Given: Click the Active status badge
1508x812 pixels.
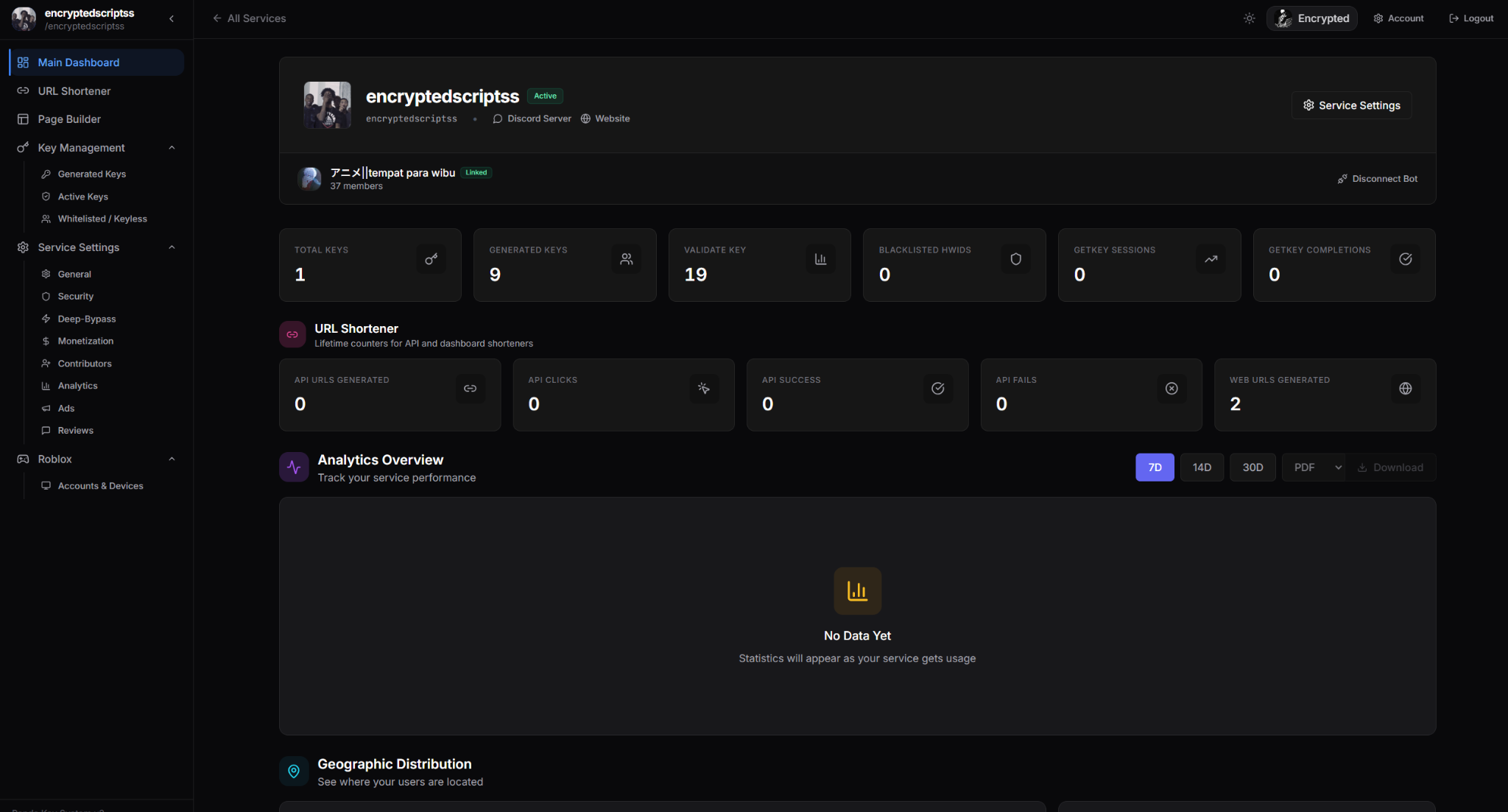Looking at the screenshot, I should [546, 96].
